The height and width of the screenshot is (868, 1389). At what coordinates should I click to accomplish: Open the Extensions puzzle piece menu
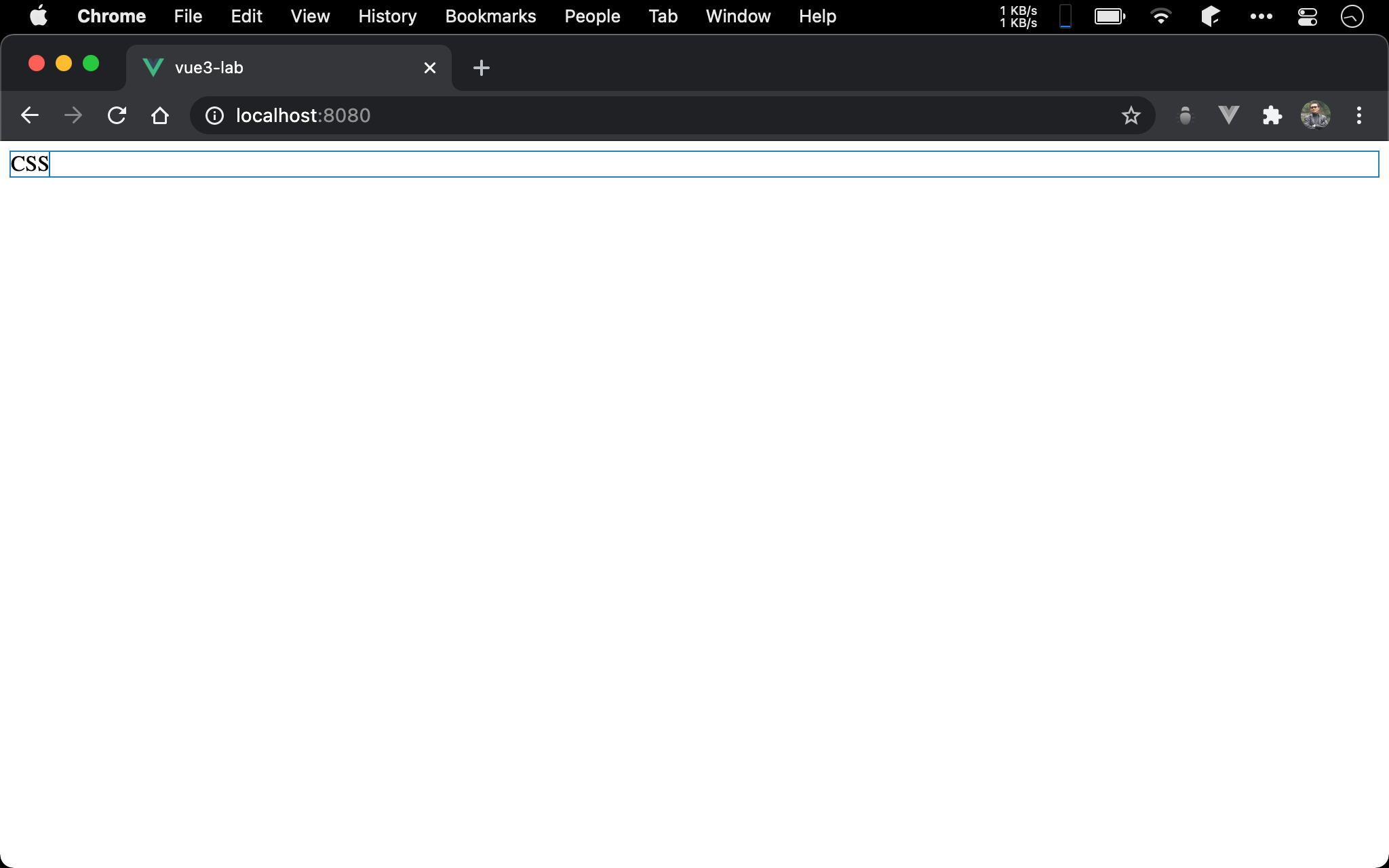point(1272,115)
